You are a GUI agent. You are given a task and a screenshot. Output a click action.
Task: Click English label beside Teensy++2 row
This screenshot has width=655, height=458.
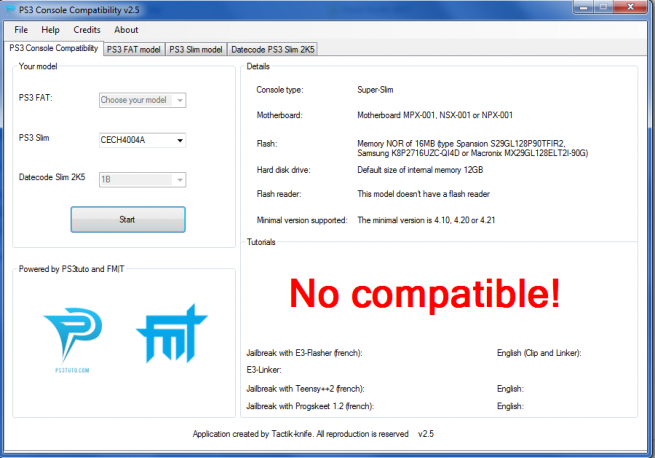tap(510, 389)
